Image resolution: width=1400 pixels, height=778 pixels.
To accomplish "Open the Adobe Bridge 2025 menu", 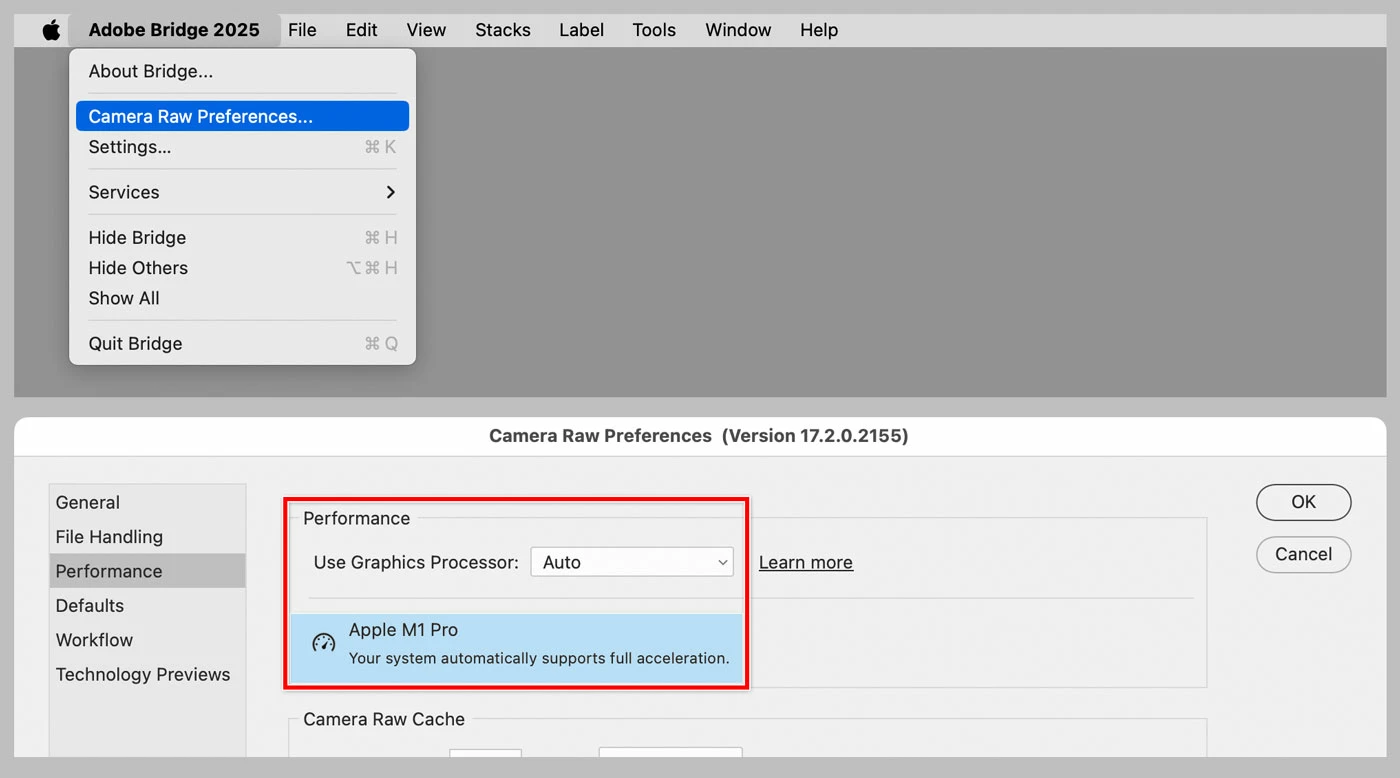I will pyautogui.click(x=174, y=30).
